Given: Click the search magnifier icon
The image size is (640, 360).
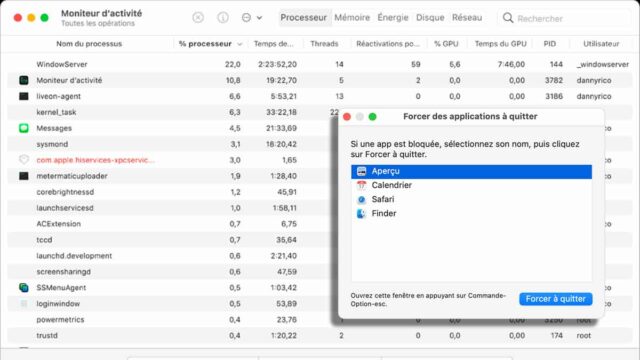Looking at the screenshot, I should 508,18.
